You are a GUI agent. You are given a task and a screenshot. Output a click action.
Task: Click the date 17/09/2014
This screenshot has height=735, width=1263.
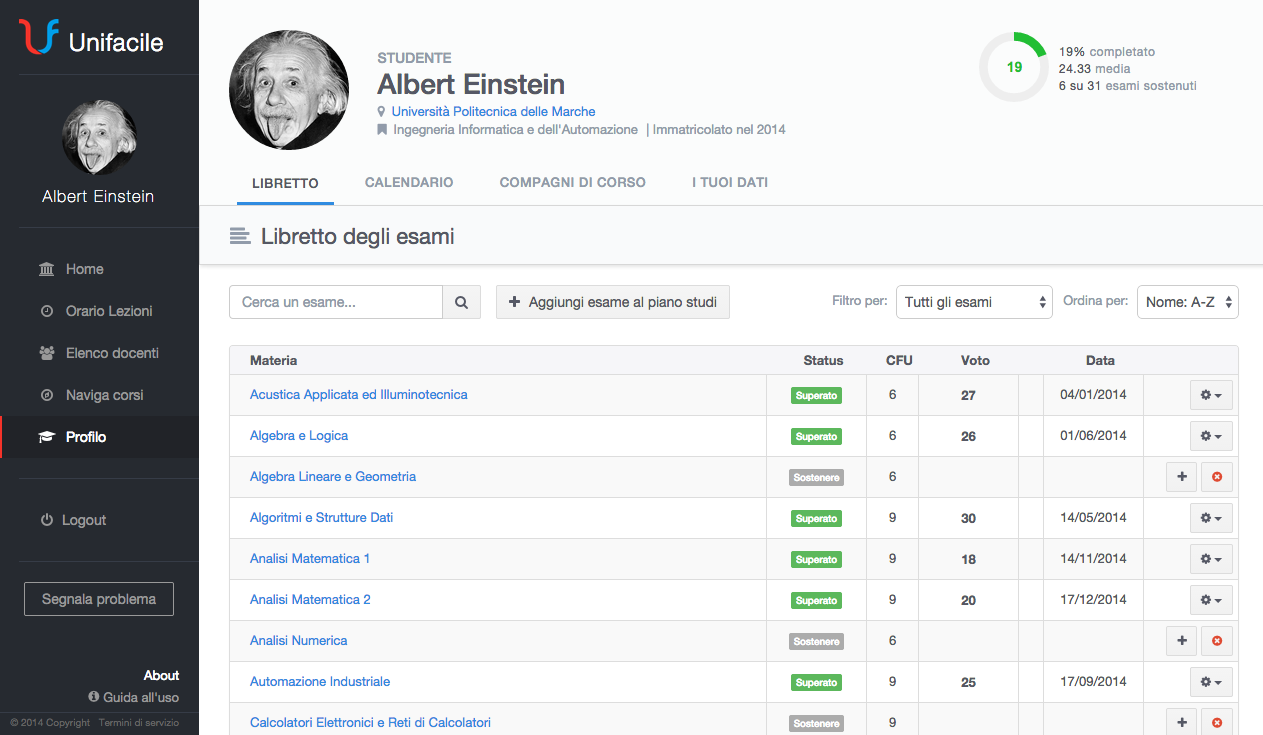click(x=1093, y=682)
